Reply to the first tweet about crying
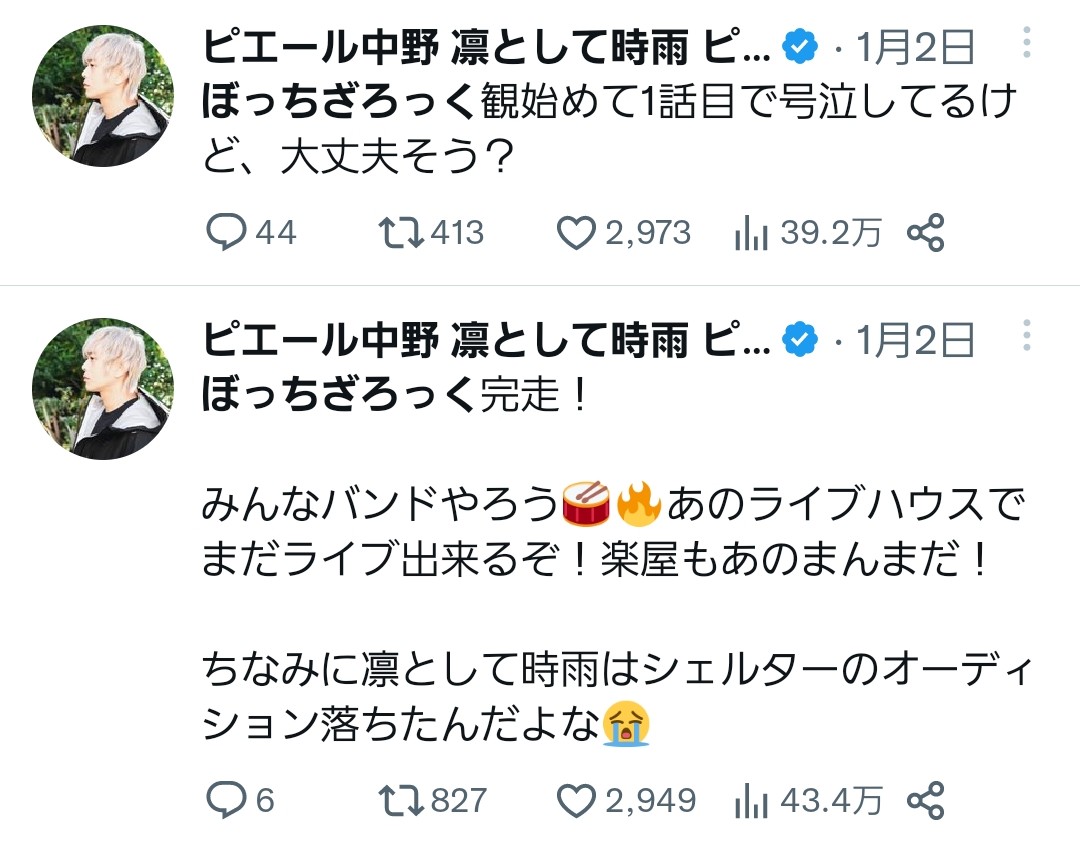The height and width of the screenshot is (843, 1080). (226, 233)
